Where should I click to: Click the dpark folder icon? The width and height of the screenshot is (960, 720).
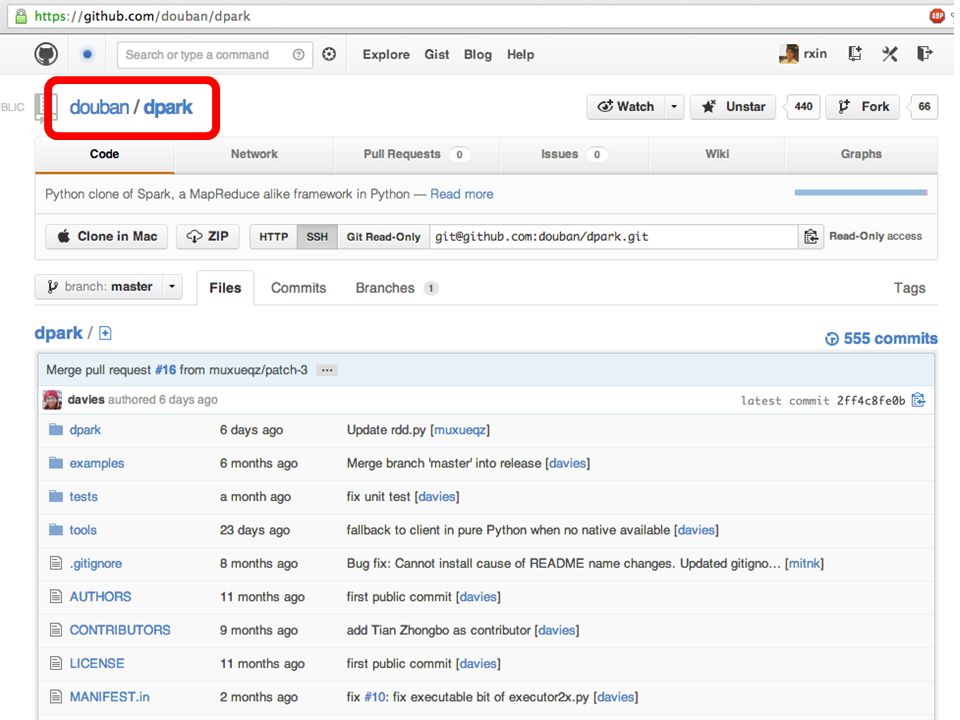point(56,429)
